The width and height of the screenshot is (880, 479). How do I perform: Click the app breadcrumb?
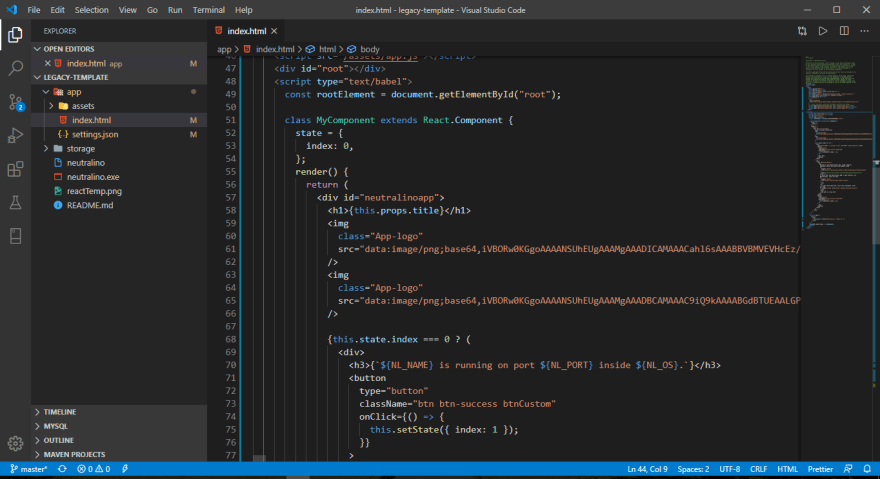point(224,49)
